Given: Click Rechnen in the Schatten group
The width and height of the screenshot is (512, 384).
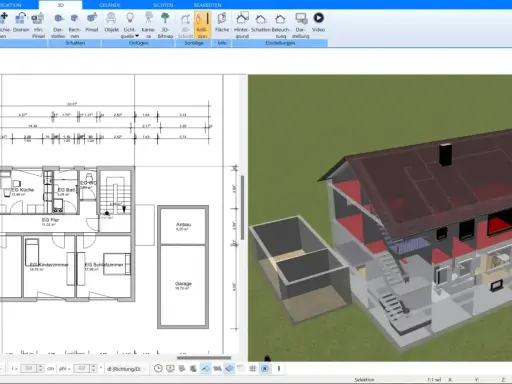Looking at the screenshot, I should (75, 25).
